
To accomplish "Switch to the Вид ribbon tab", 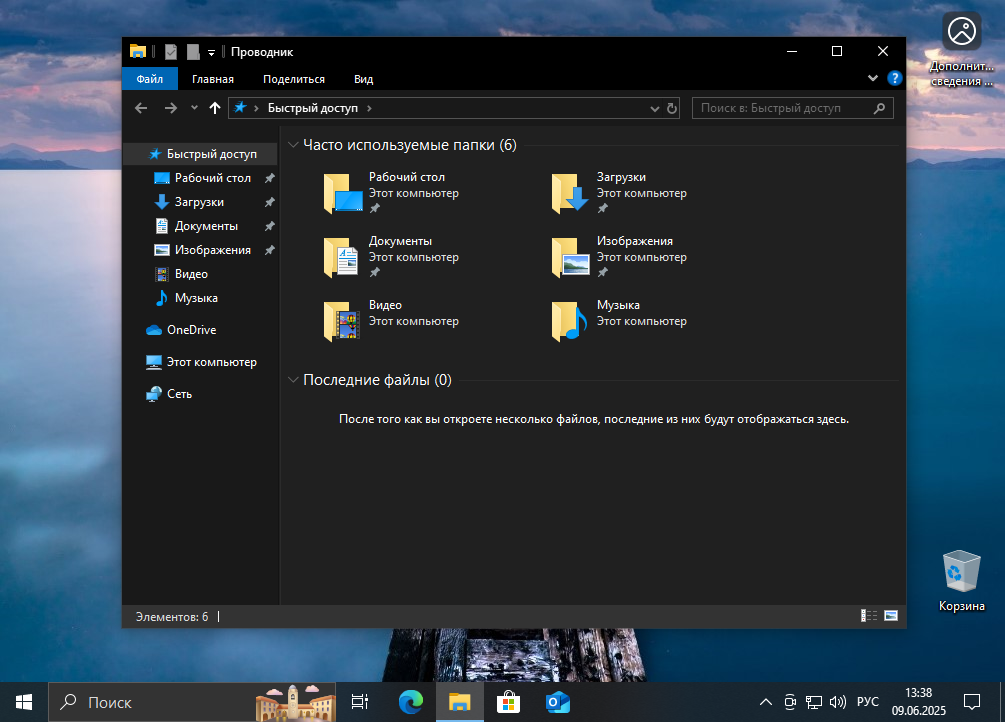I will coord(362,78).
